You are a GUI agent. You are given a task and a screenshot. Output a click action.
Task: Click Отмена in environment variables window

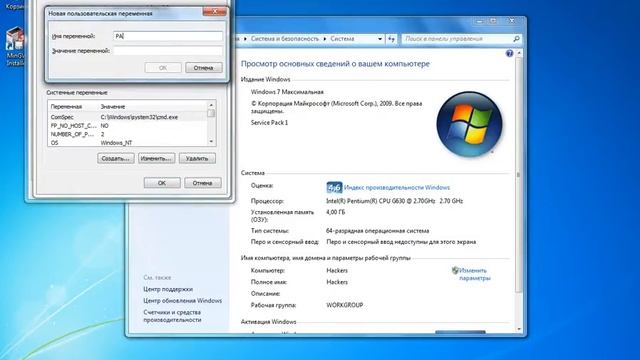pos(203,183)
